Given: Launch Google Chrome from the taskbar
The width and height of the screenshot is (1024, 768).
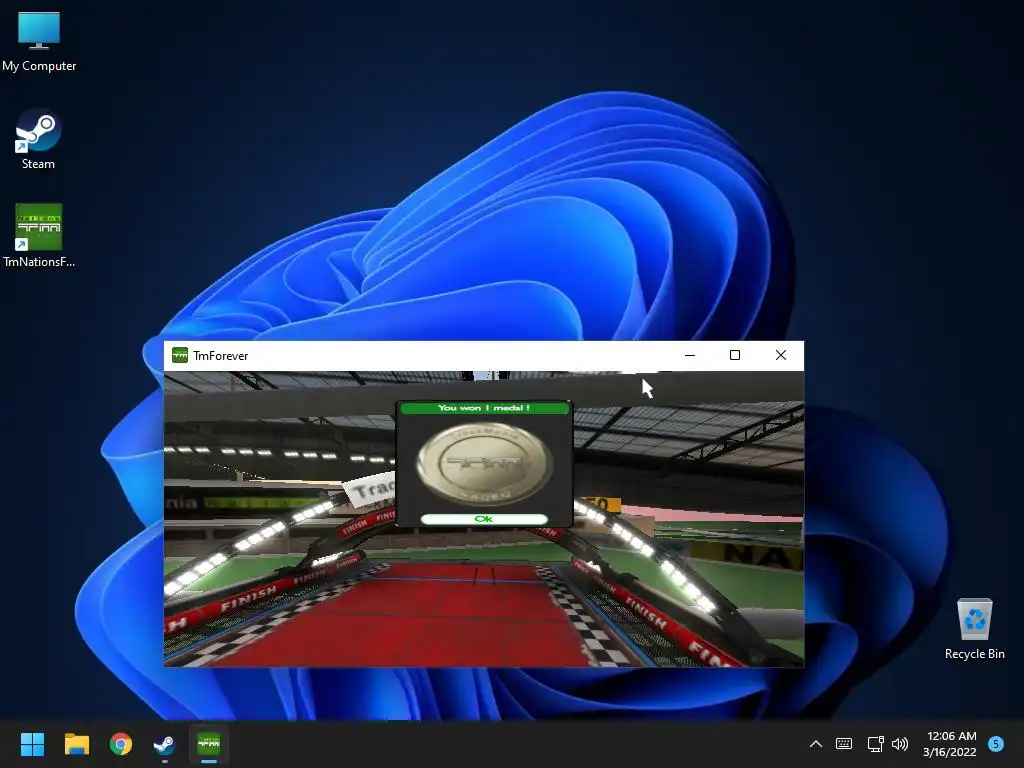Looking at the screenshot, I should coord(121,744).
